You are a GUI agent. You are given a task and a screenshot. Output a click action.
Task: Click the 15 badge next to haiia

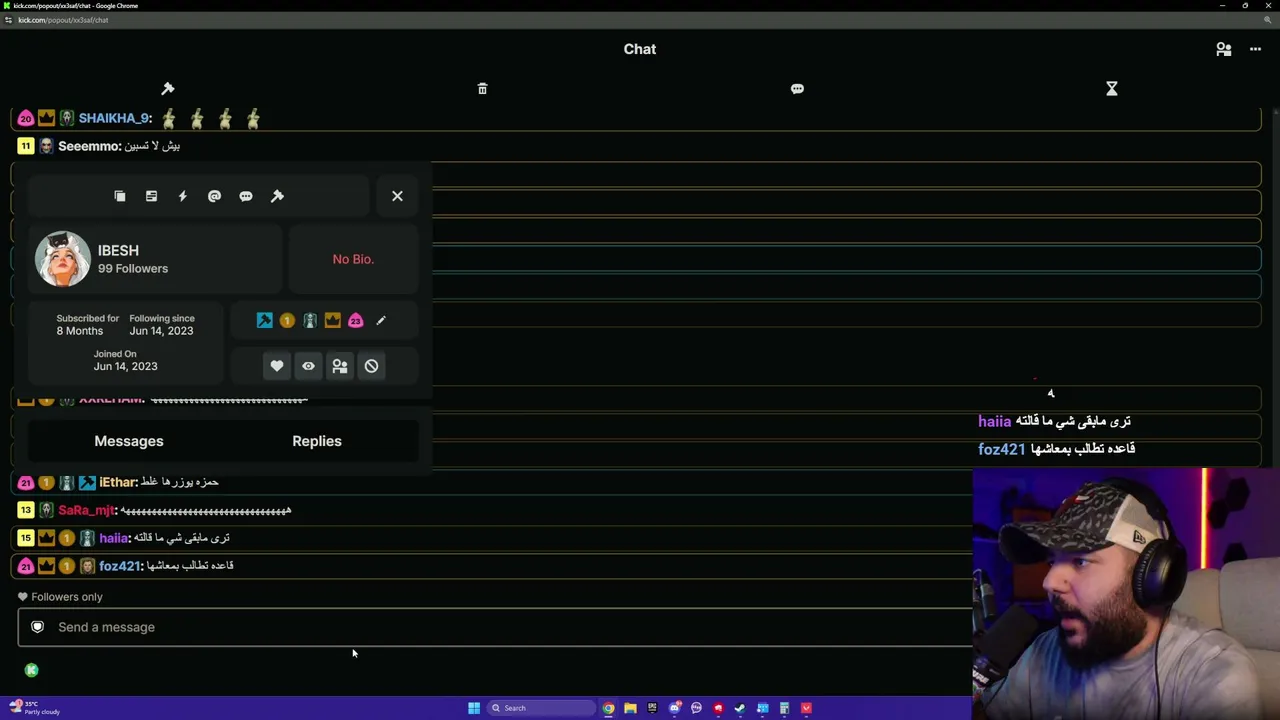point(26,538)
